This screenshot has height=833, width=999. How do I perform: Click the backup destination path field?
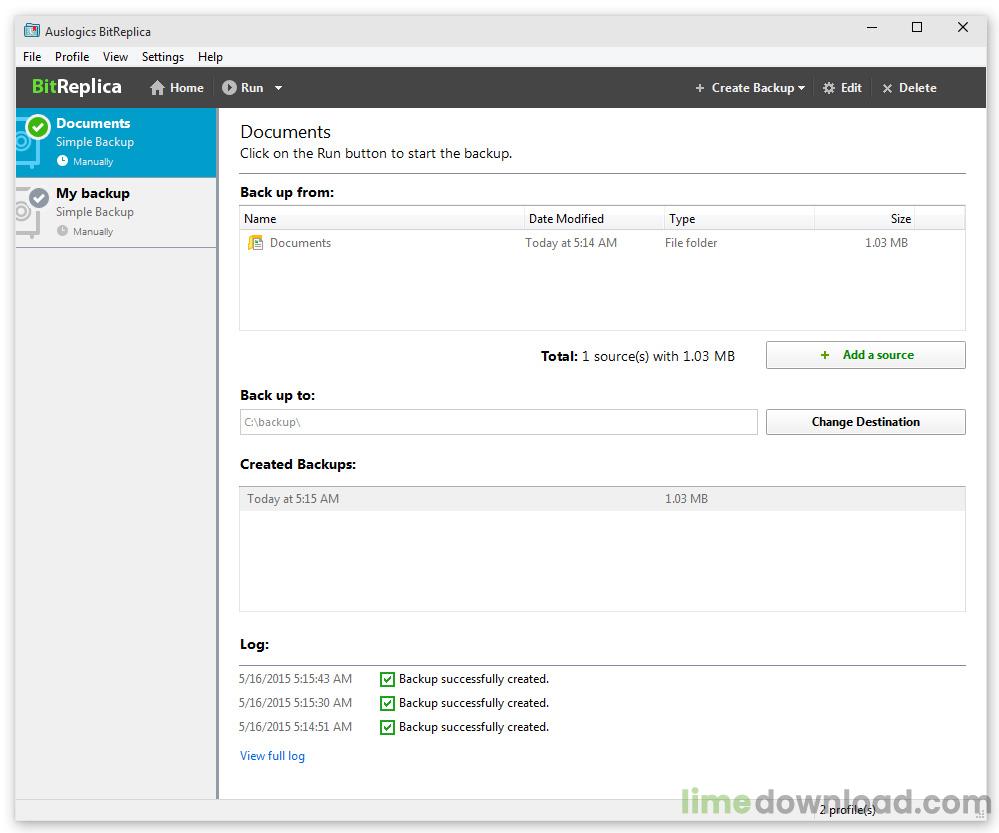(498, 422)
